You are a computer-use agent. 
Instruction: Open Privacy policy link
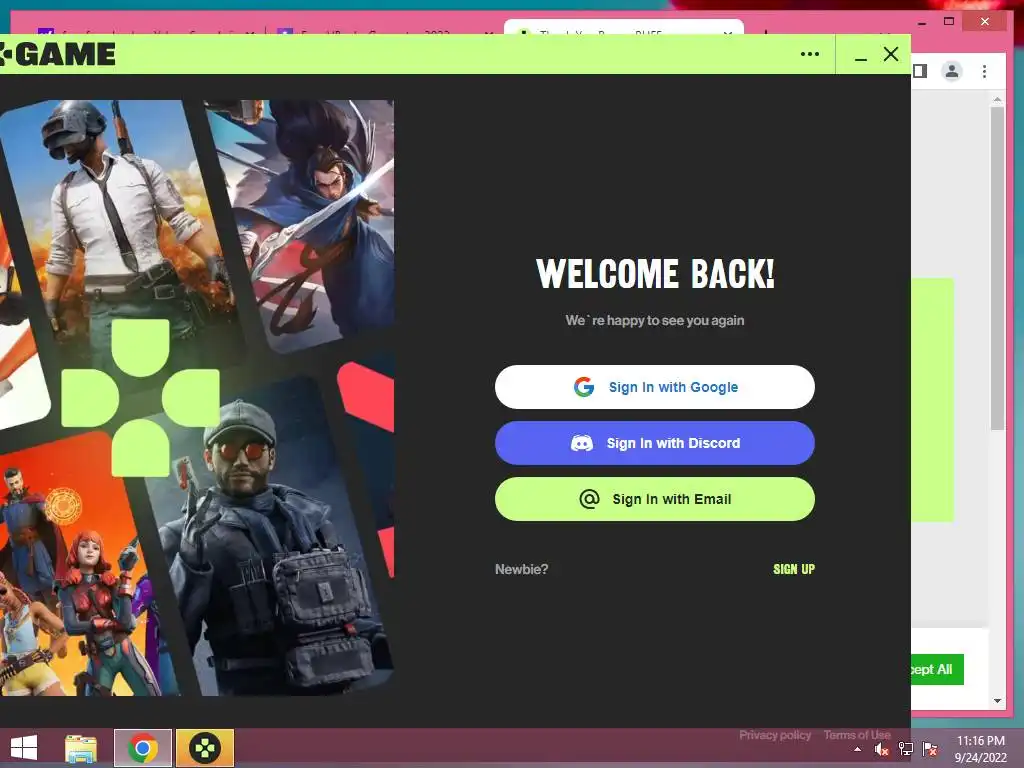tap(775, 735)
